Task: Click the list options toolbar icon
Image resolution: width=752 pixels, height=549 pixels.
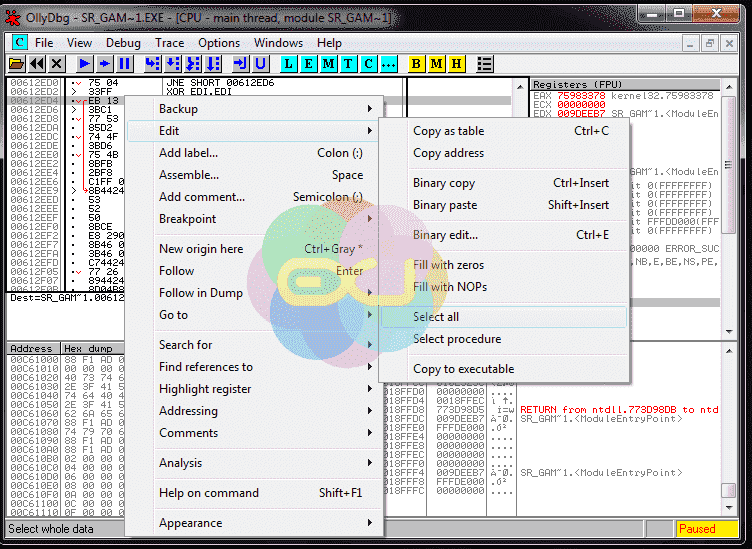Action: (485, 63)
